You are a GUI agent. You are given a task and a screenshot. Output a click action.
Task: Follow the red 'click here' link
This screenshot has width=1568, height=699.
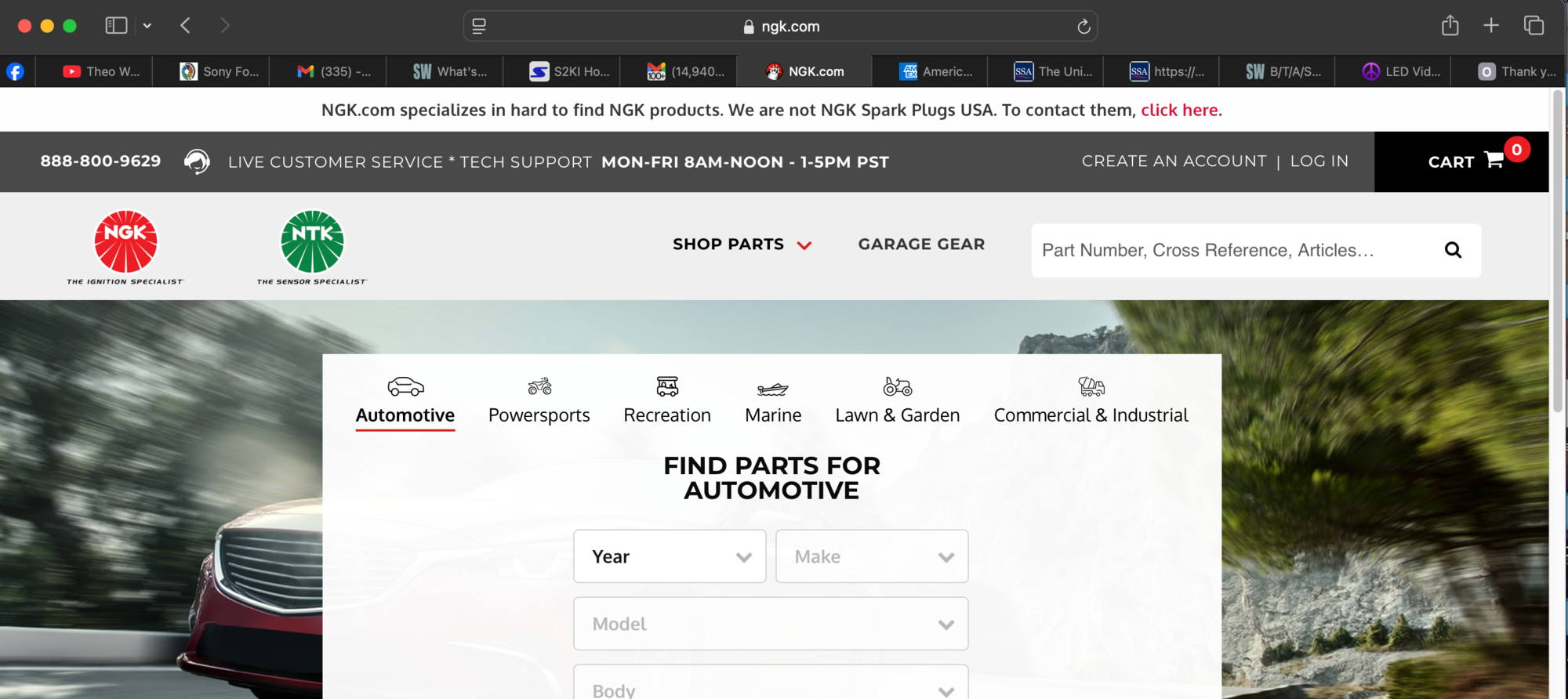coord(1179,110)
